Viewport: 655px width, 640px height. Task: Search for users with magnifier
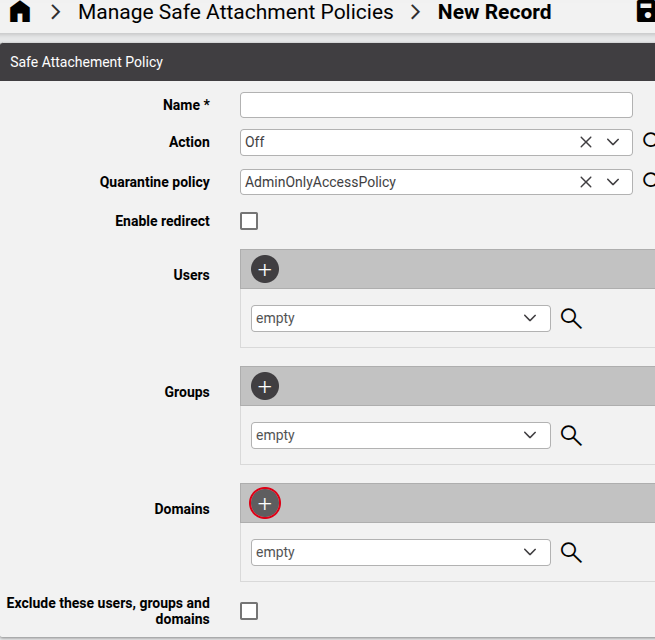pos(571,319)
